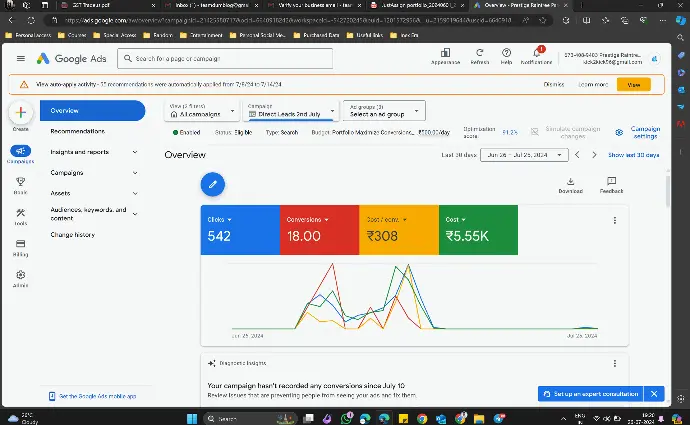The height and width of the screenshot is (425, 690).
Task: Click the Simulate campaign changes icon
Action: pyautogui.click(x=535, y=132)
